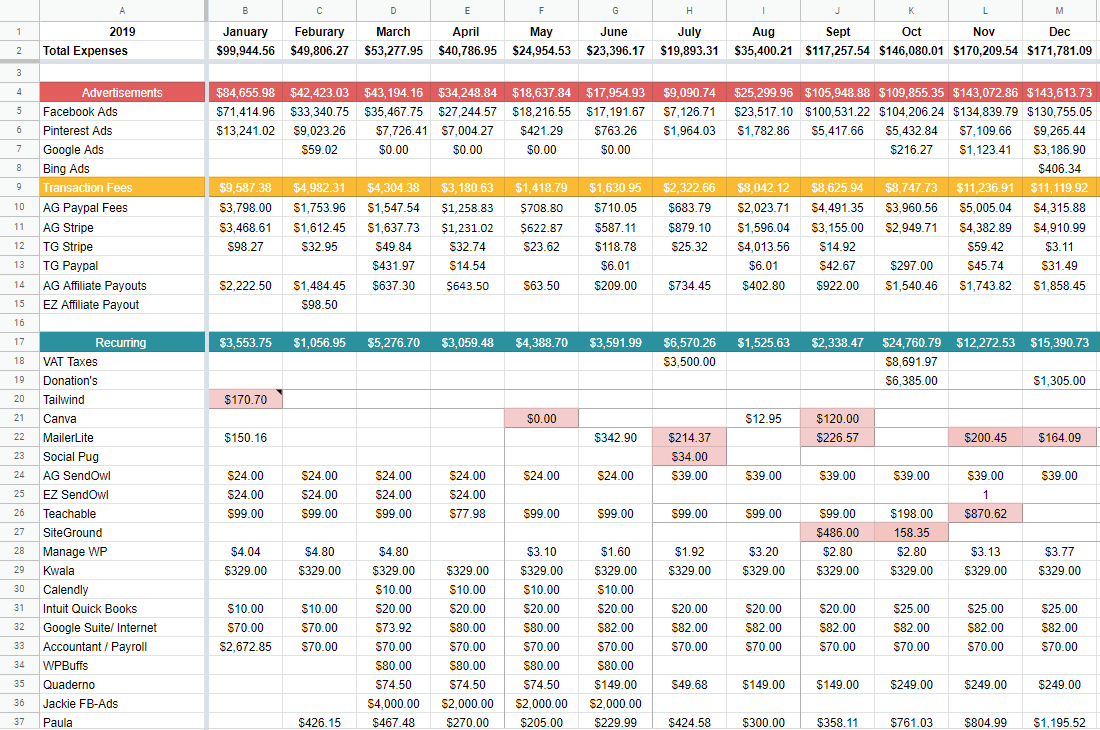
Task: Click the Dec month header cell
Action: tap(1059, 32)
